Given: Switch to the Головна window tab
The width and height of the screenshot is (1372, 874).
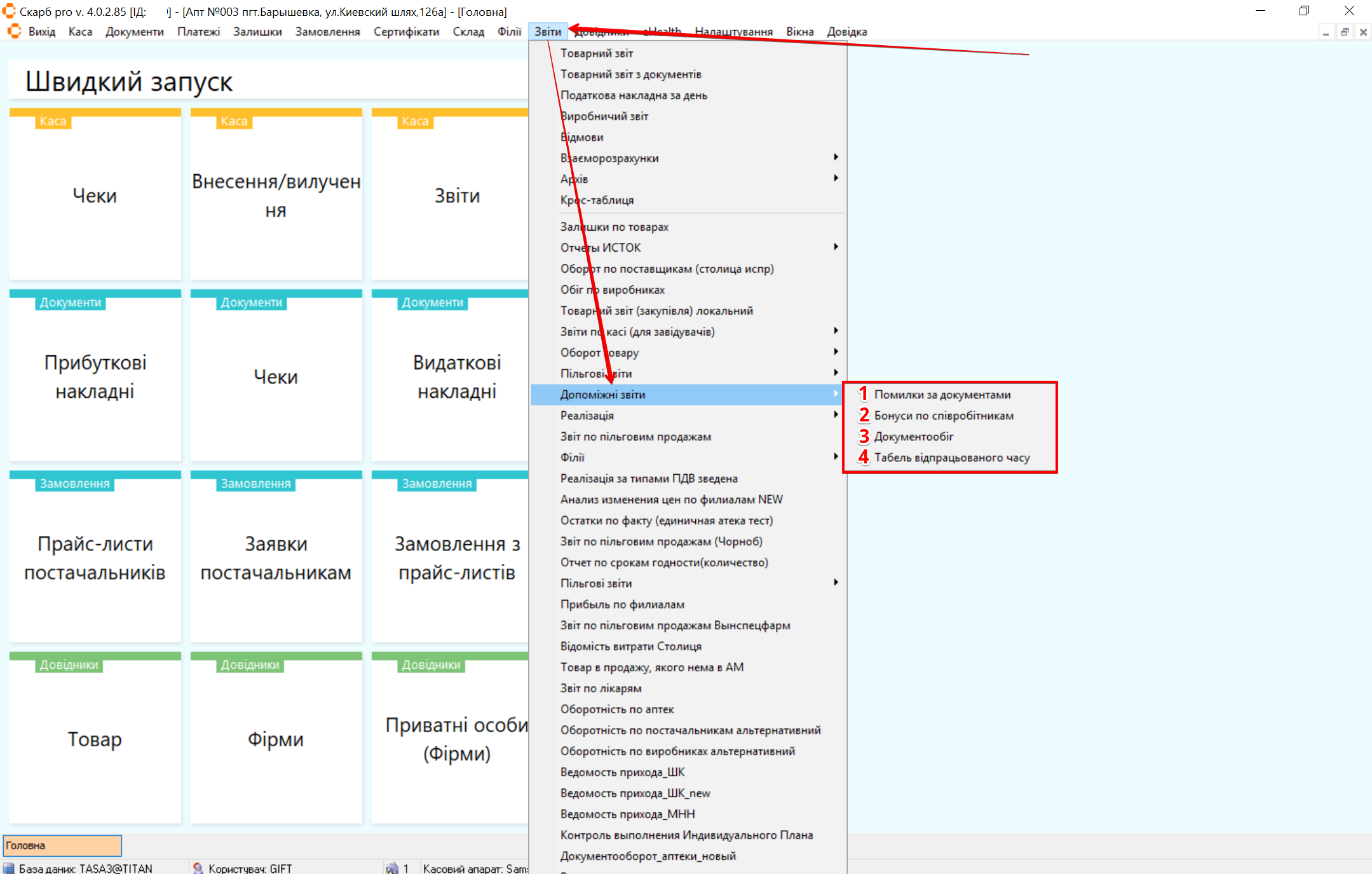Looking at the screenshot, I should (x=62, y=845).
